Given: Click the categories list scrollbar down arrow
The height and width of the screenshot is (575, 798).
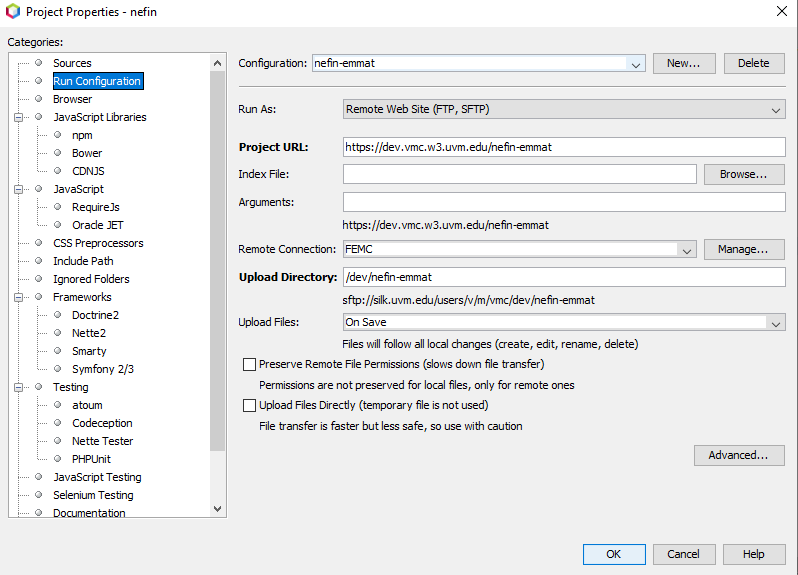Looking at the screenshot, I should (x=218, y=509).
